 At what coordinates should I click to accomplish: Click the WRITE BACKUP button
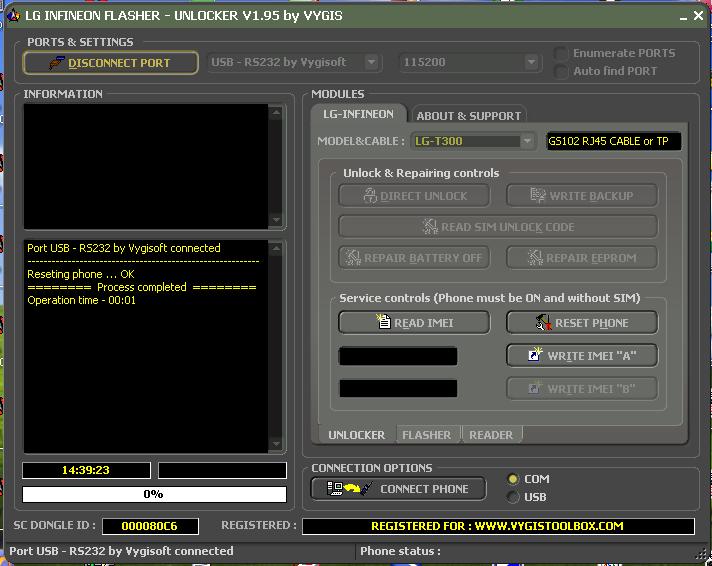[582, 196]
